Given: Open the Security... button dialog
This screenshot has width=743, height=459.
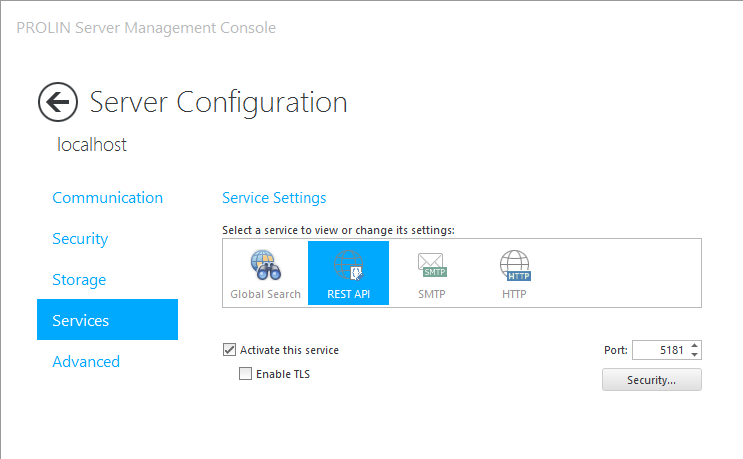Looking at the screenshot, I should 651,380.
